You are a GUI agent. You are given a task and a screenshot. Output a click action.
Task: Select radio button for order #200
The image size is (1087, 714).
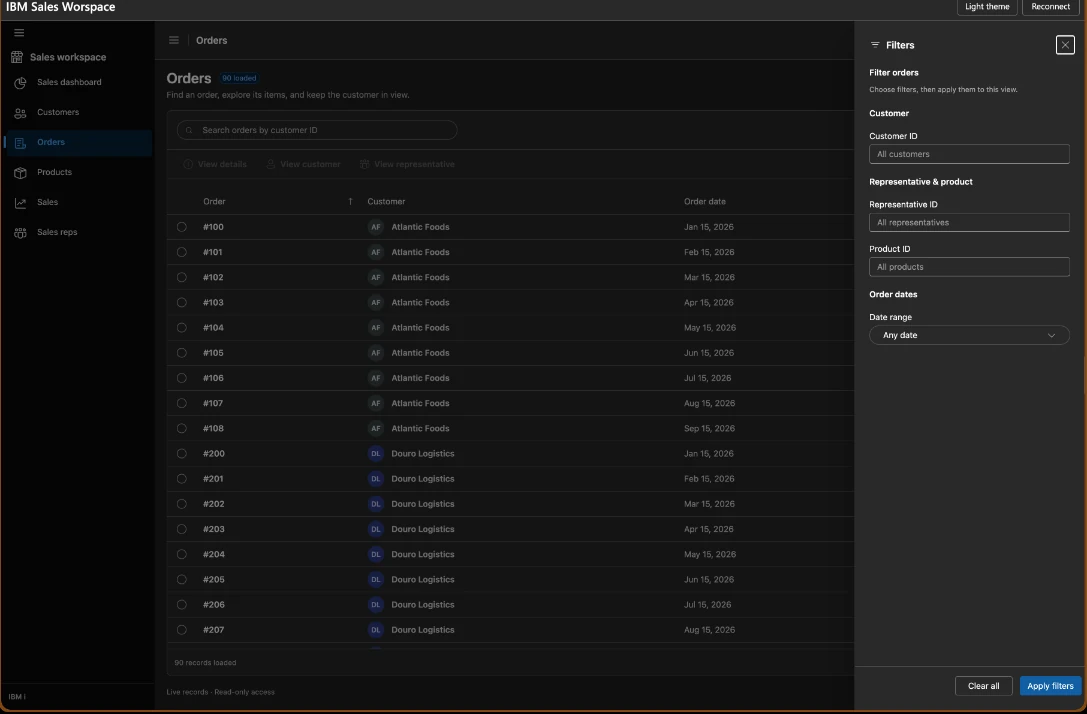[182, 453]
